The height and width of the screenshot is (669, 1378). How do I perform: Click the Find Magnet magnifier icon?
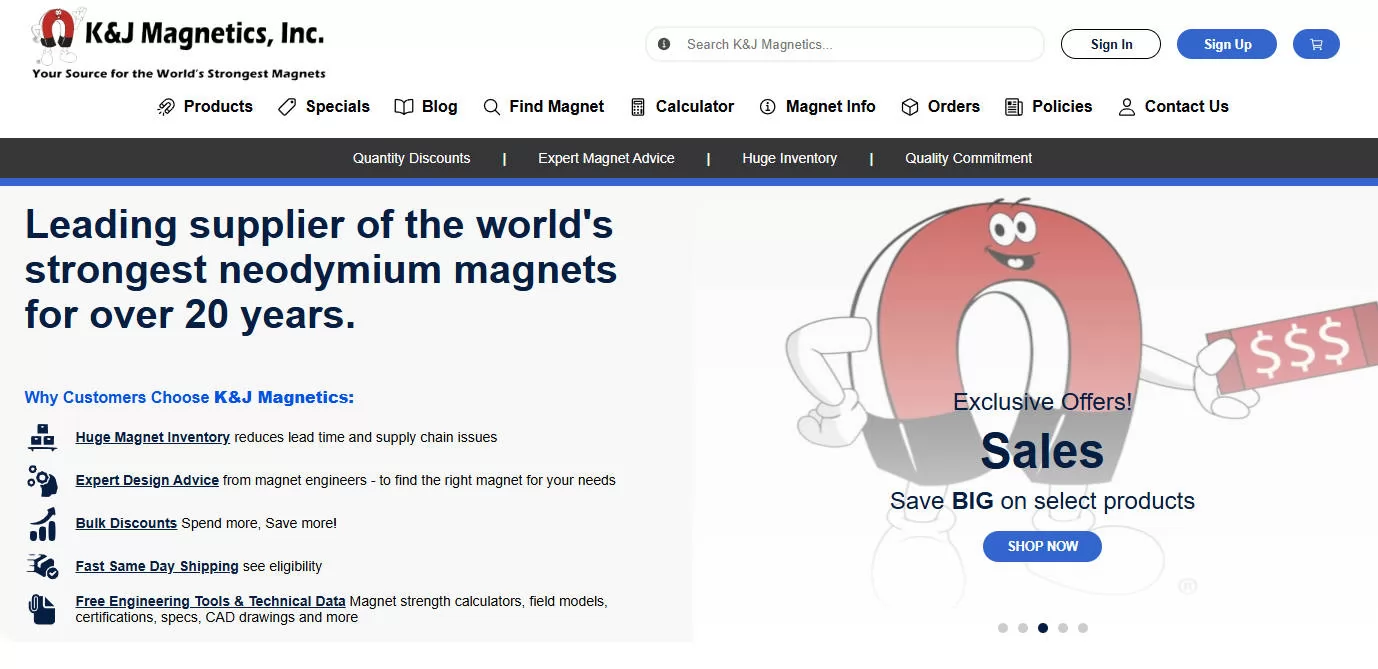tap(491, 107)
